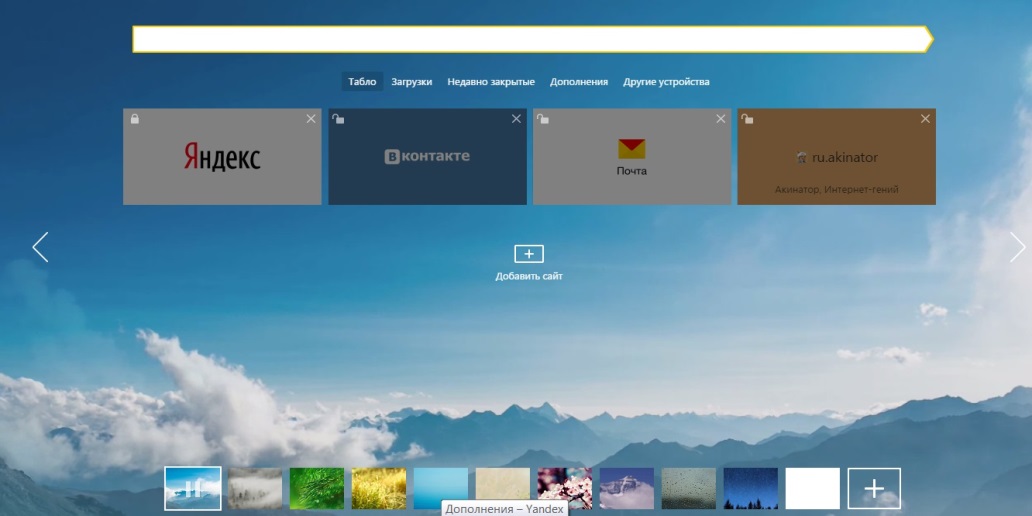Image resolution: width=1032 pixels, height=516 pixels.
Task: Toggle the pin lock on the Яндекс tile
Action: 135,119
